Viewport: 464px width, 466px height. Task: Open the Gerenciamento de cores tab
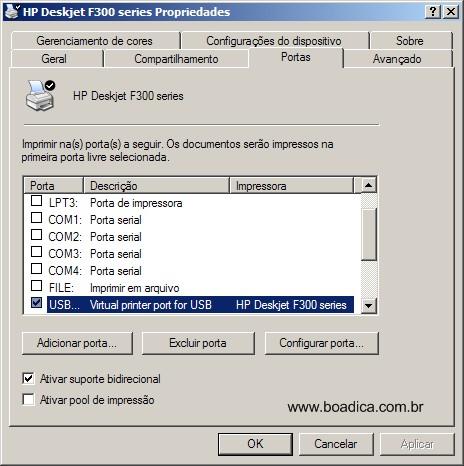tap(94, 41)
